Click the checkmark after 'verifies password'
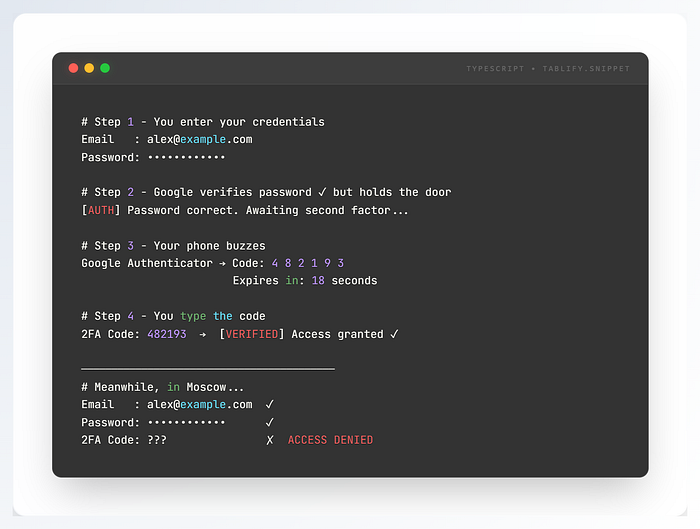Image resolution: width=700 pixels, height=529 pixels. (322, 192)
